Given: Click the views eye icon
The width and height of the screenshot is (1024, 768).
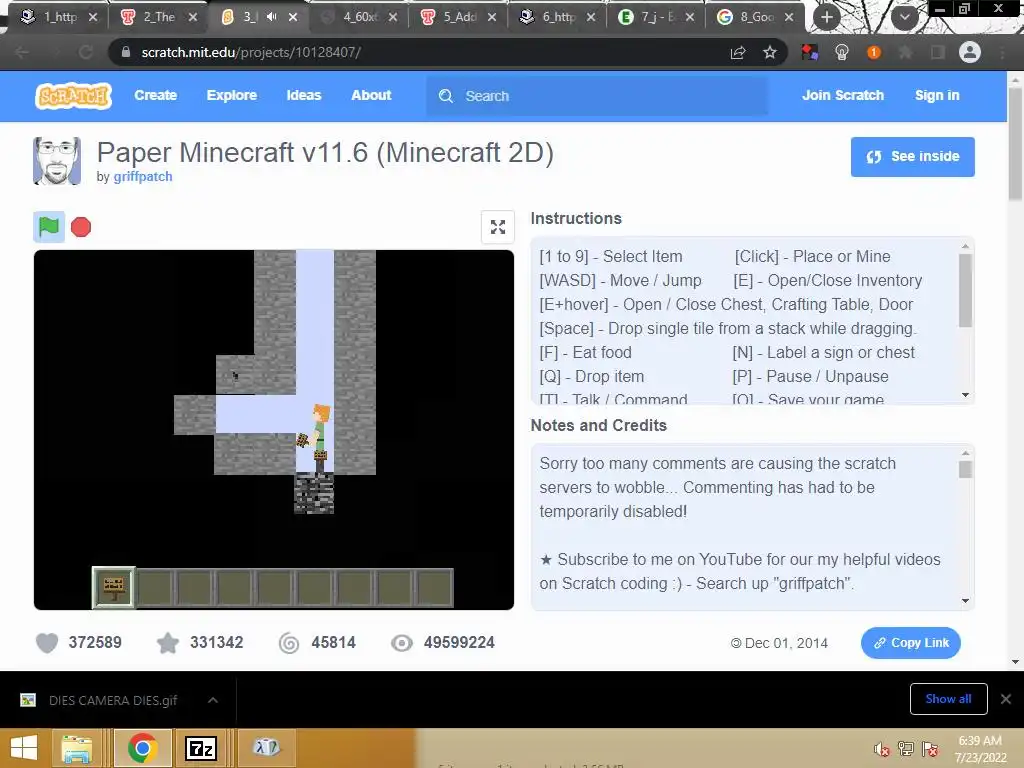Looking at the screenshot, I should [x=402, y=643].
